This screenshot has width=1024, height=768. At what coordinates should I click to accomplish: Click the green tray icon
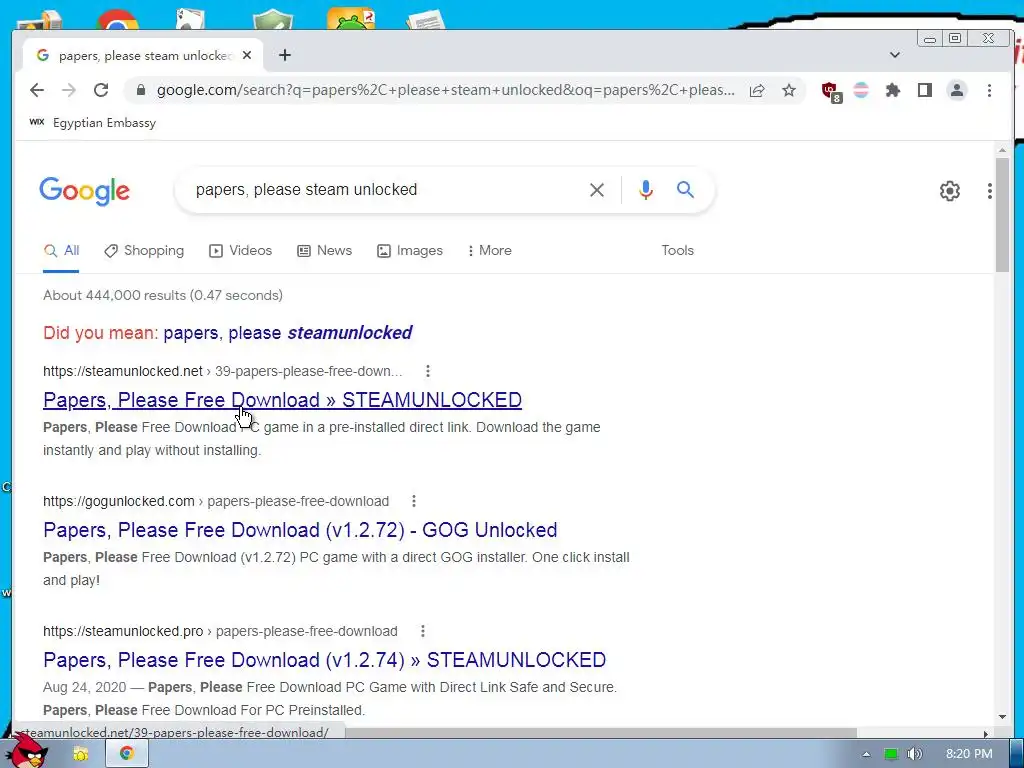pos(890,754)
